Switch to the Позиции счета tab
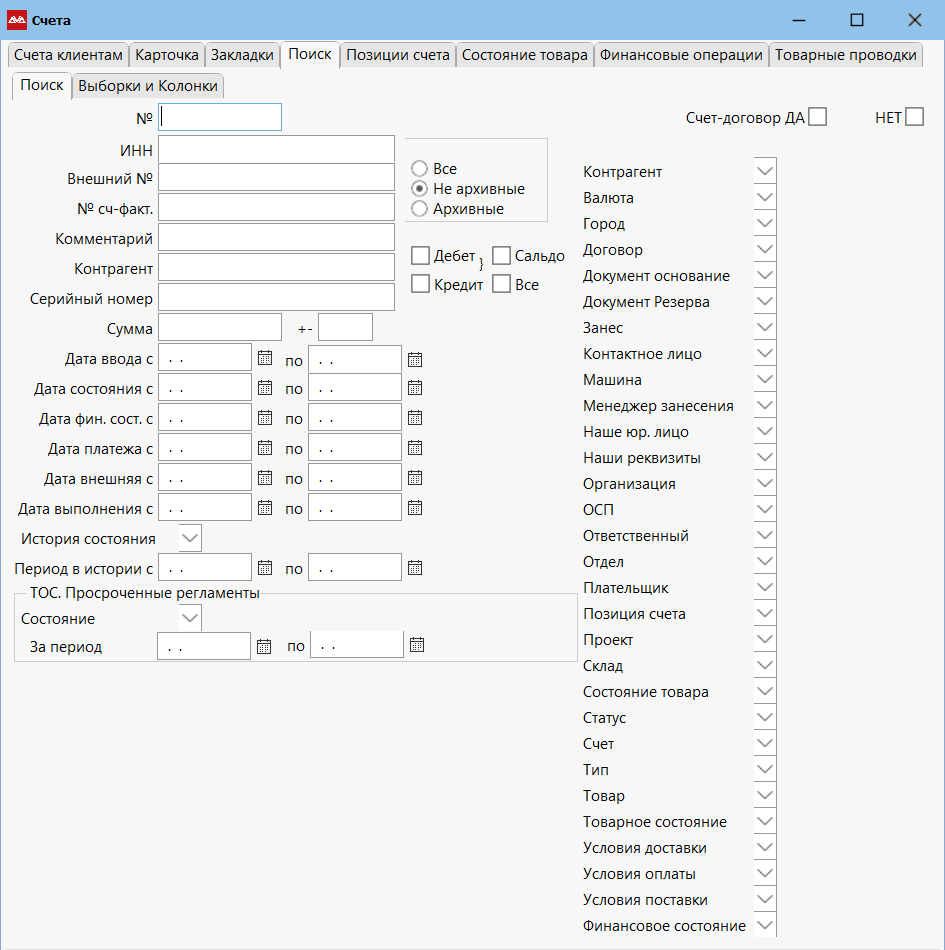The image size is (945, 950). pos(397,55)
